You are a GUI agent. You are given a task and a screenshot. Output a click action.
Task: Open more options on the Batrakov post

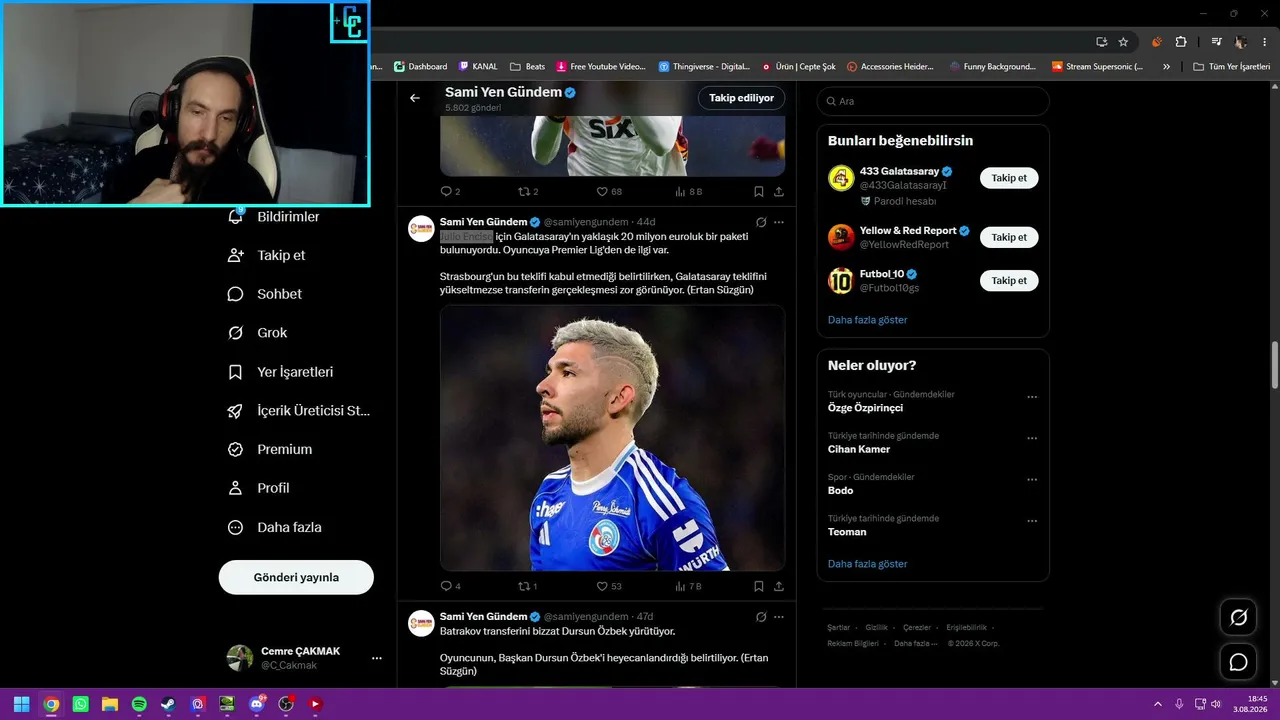pos(779,617)
